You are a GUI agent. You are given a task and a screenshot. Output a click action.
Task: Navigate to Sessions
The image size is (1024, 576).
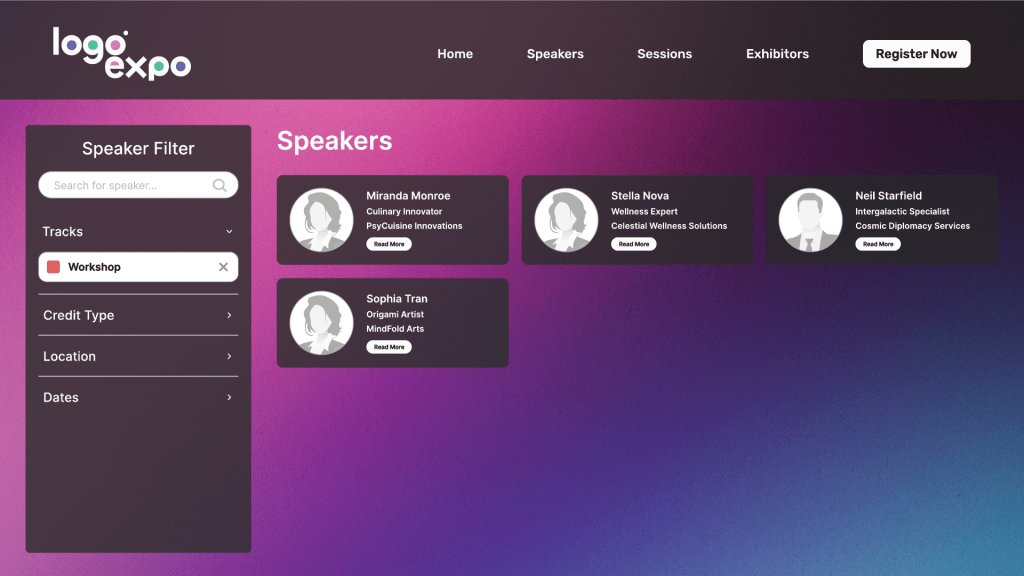(x=664, y=54)
